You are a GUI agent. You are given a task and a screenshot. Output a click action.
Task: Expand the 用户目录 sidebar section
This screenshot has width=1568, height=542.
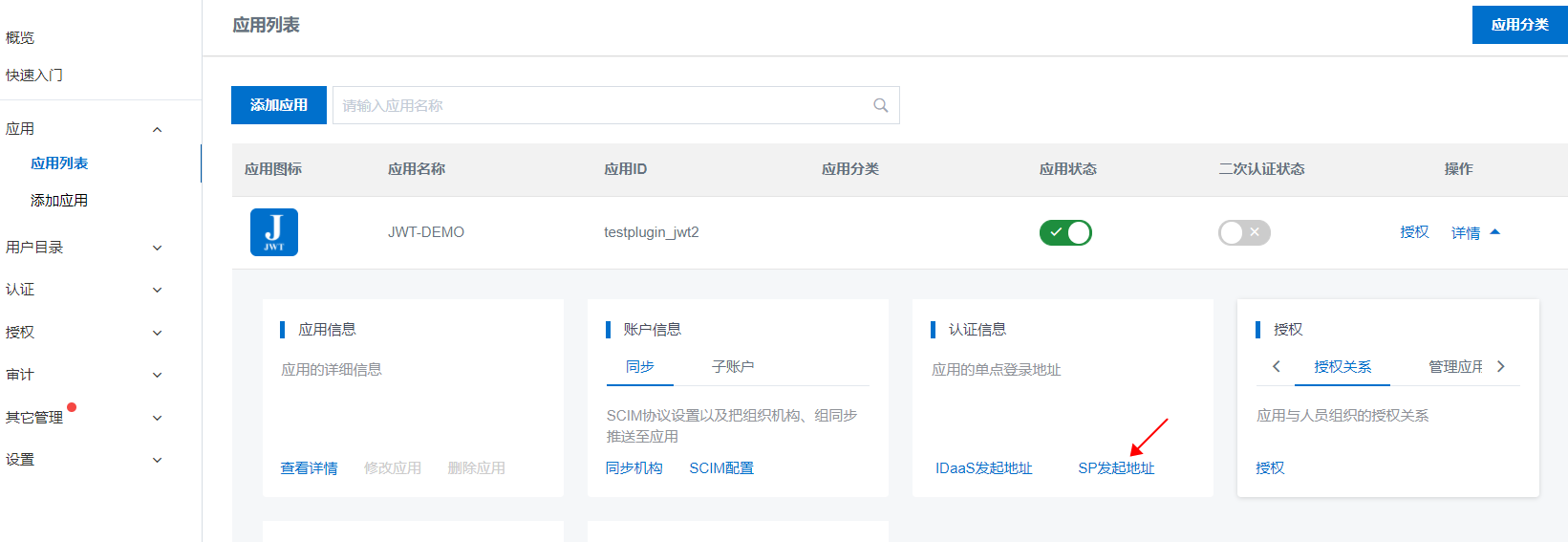pyautogui.click(x=158, y=248)
